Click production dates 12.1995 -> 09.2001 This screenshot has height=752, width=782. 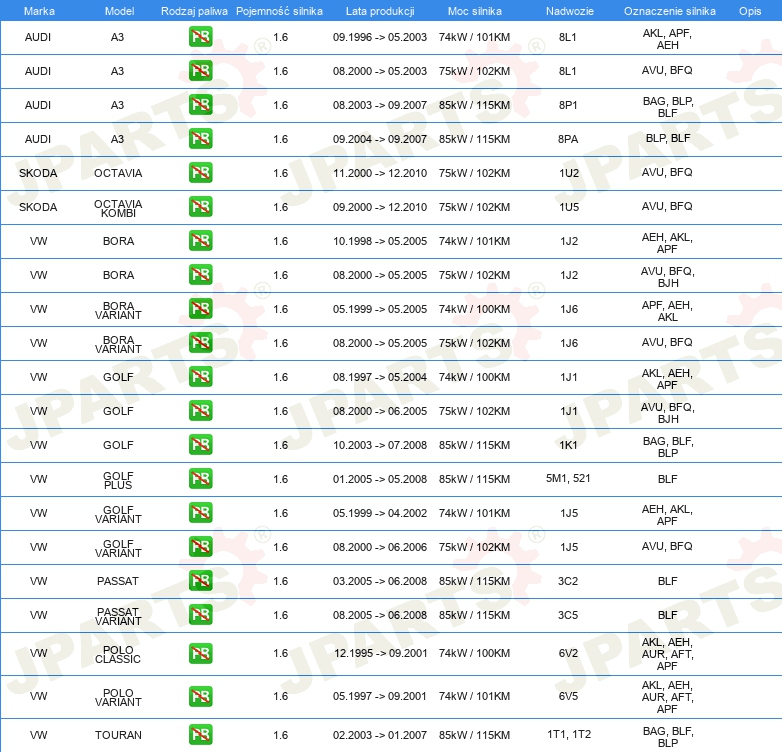pyautogui.click(x=381, y=653)
